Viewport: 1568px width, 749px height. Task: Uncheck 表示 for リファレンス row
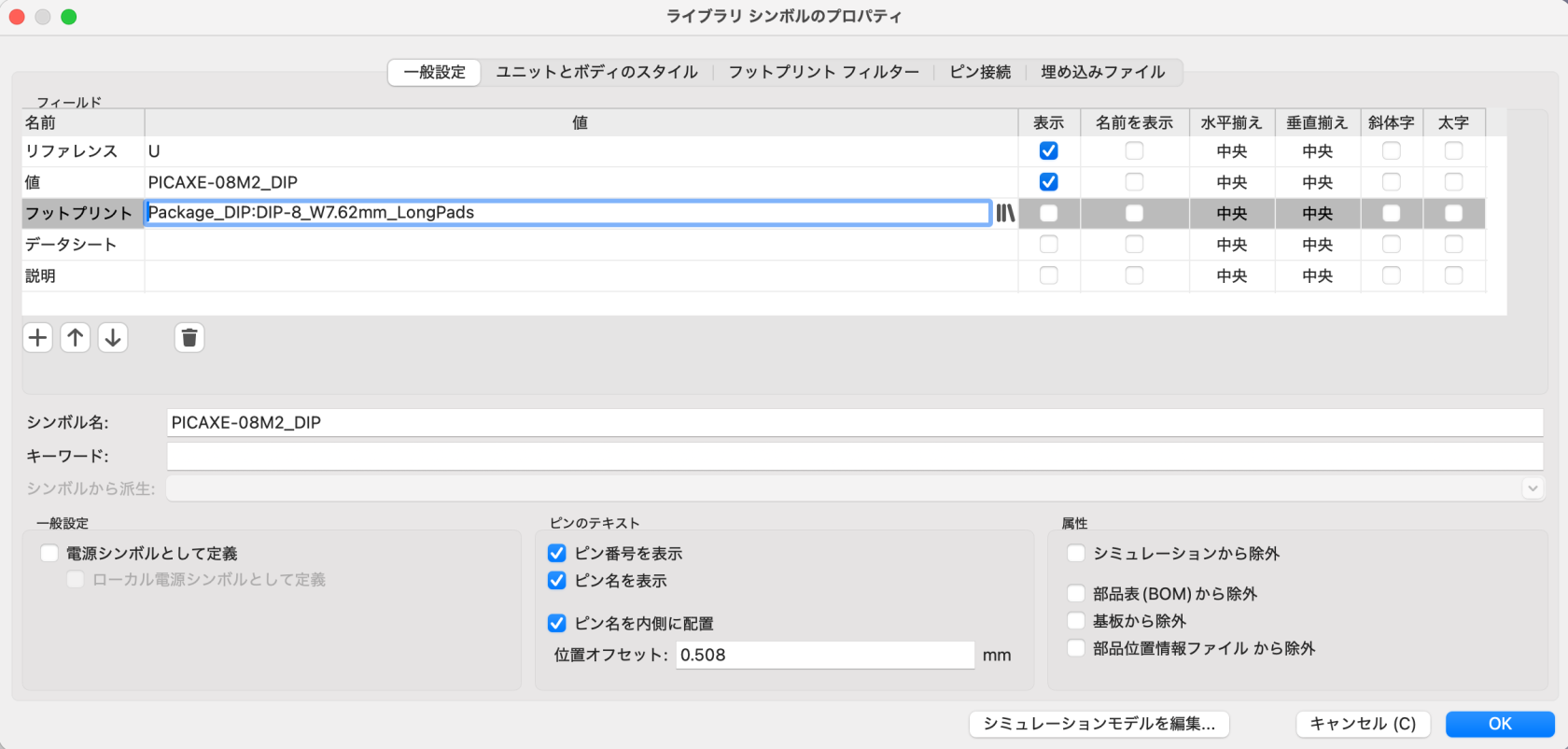[1049, 150]
